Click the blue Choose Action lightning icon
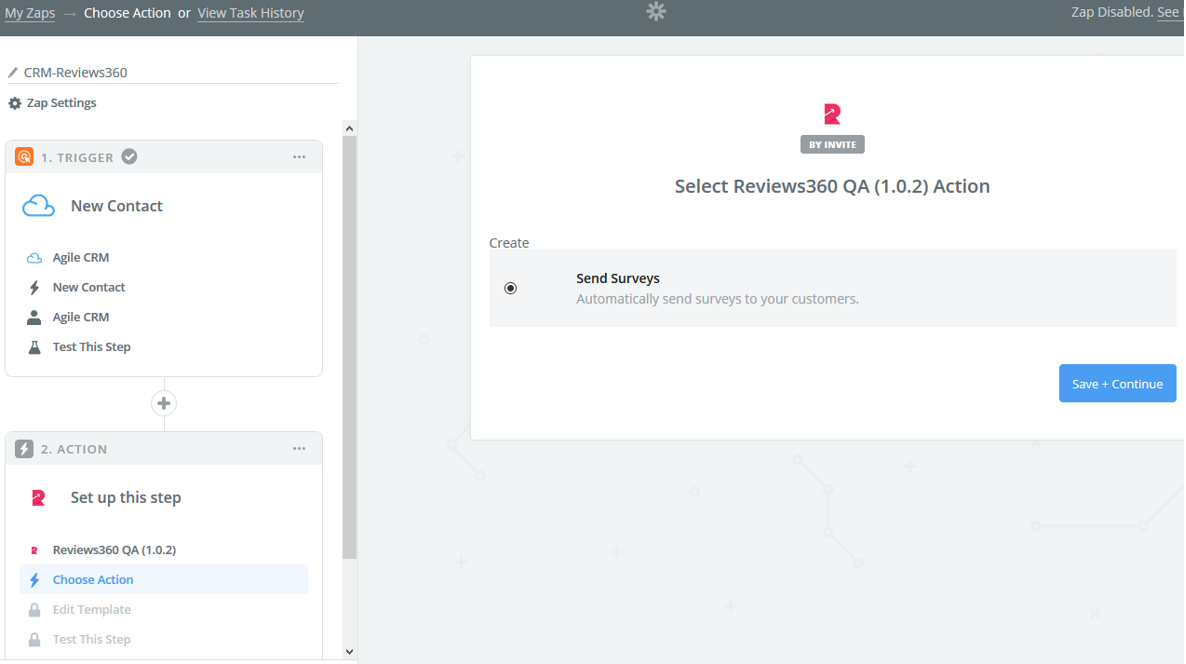The height and width of the screenshot is (664, 1186). click(34, 580)
